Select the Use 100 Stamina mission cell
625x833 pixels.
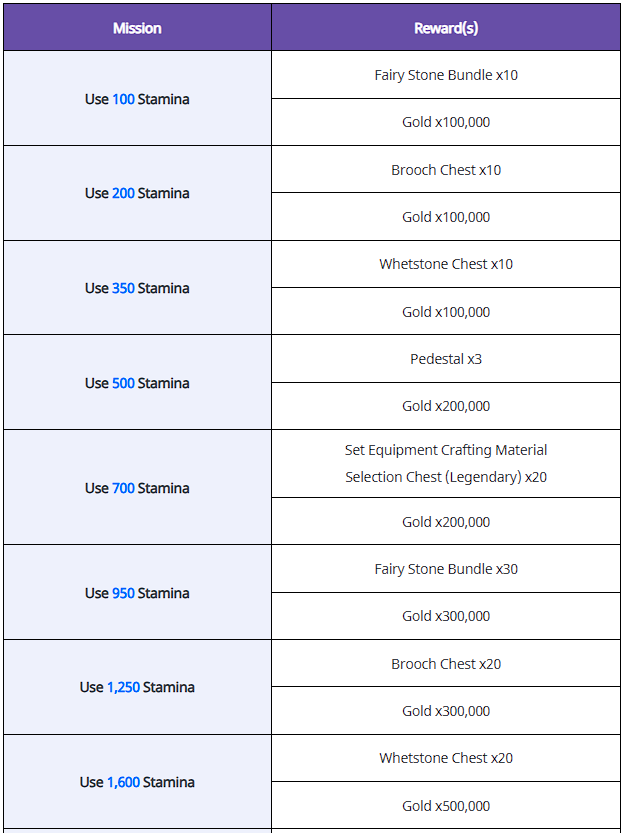click(137, 98)
